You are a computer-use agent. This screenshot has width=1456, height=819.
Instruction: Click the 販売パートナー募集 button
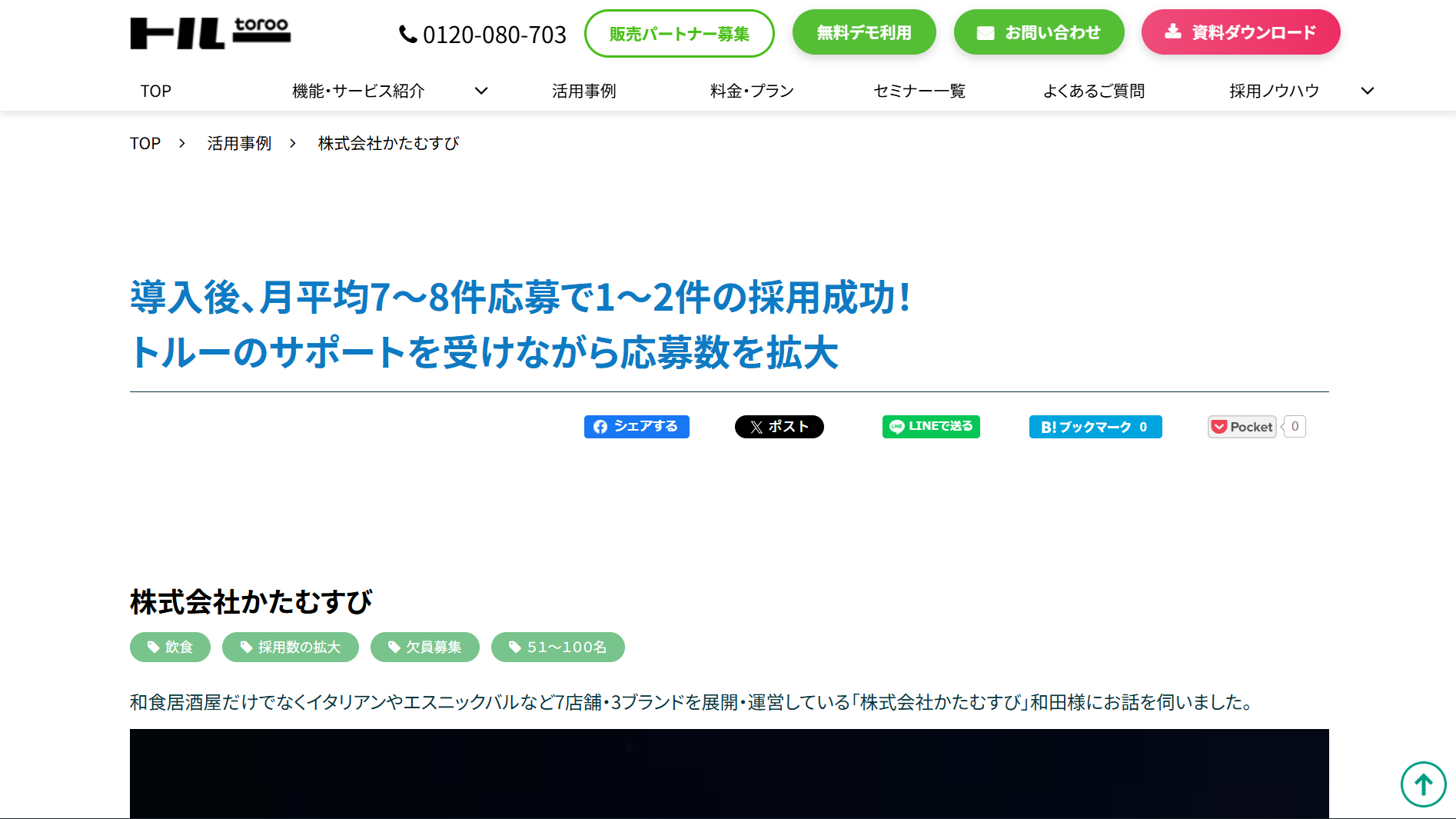pos(680,33)
